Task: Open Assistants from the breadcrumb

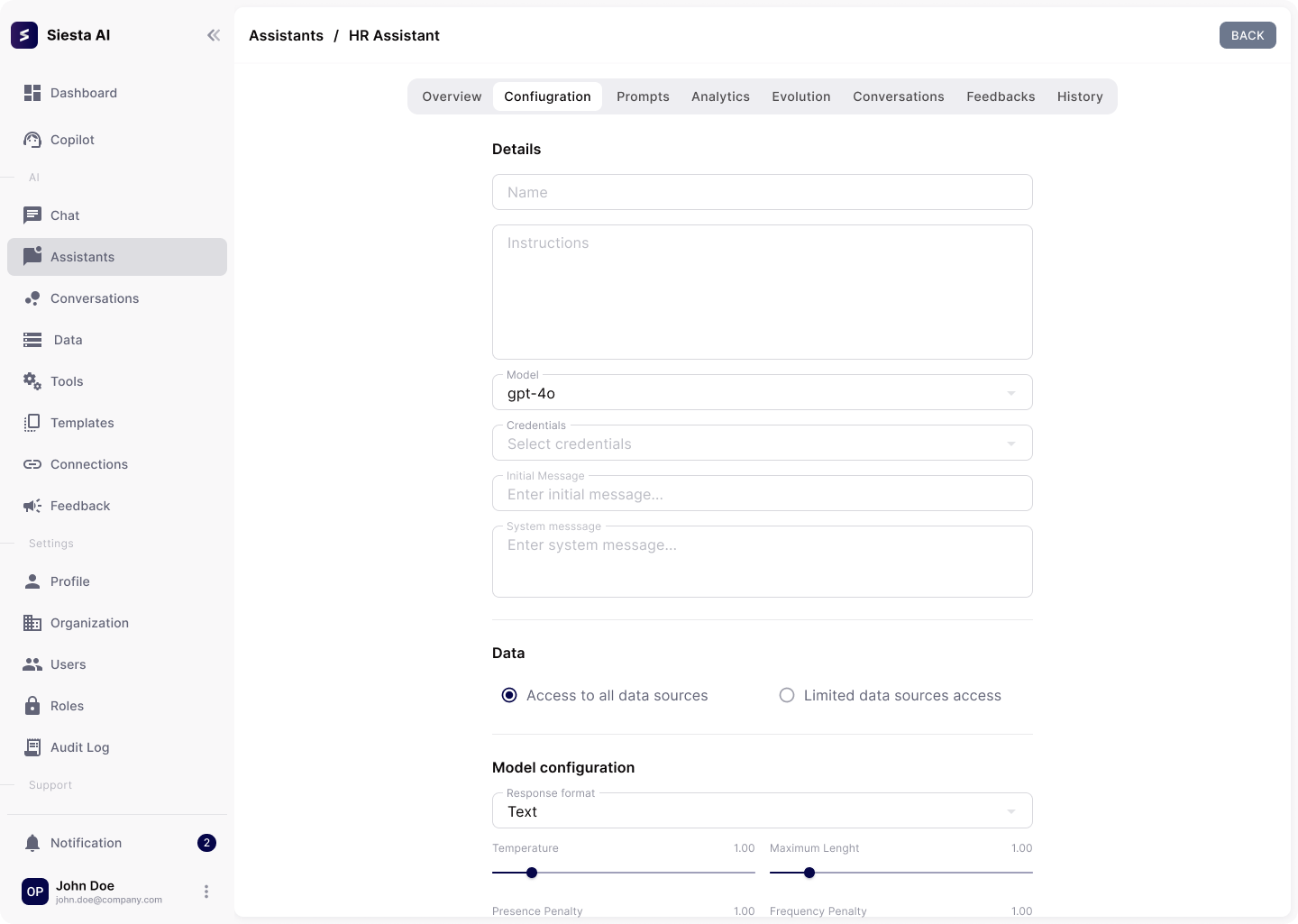Action: pyautogui.click(x=286, y=35)
